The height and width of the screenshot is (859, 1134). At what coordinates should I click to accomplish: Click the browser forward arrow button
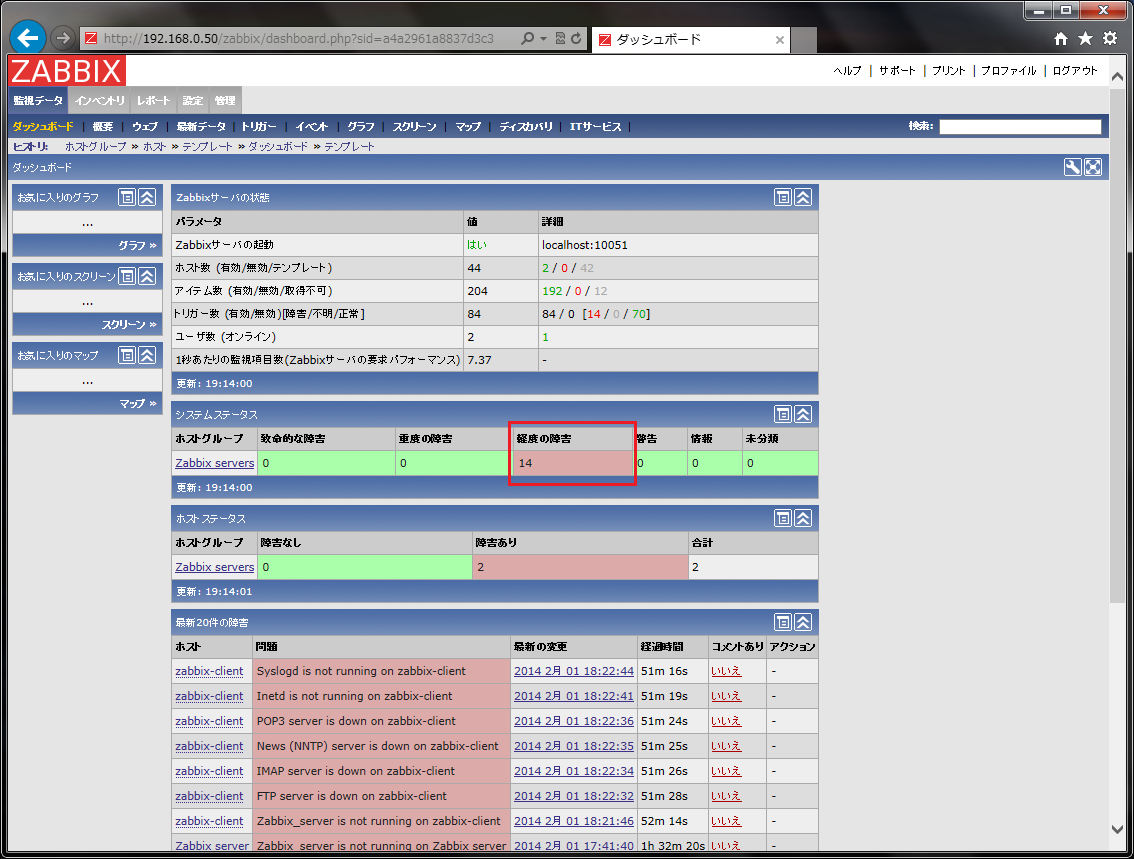point(63,38)
